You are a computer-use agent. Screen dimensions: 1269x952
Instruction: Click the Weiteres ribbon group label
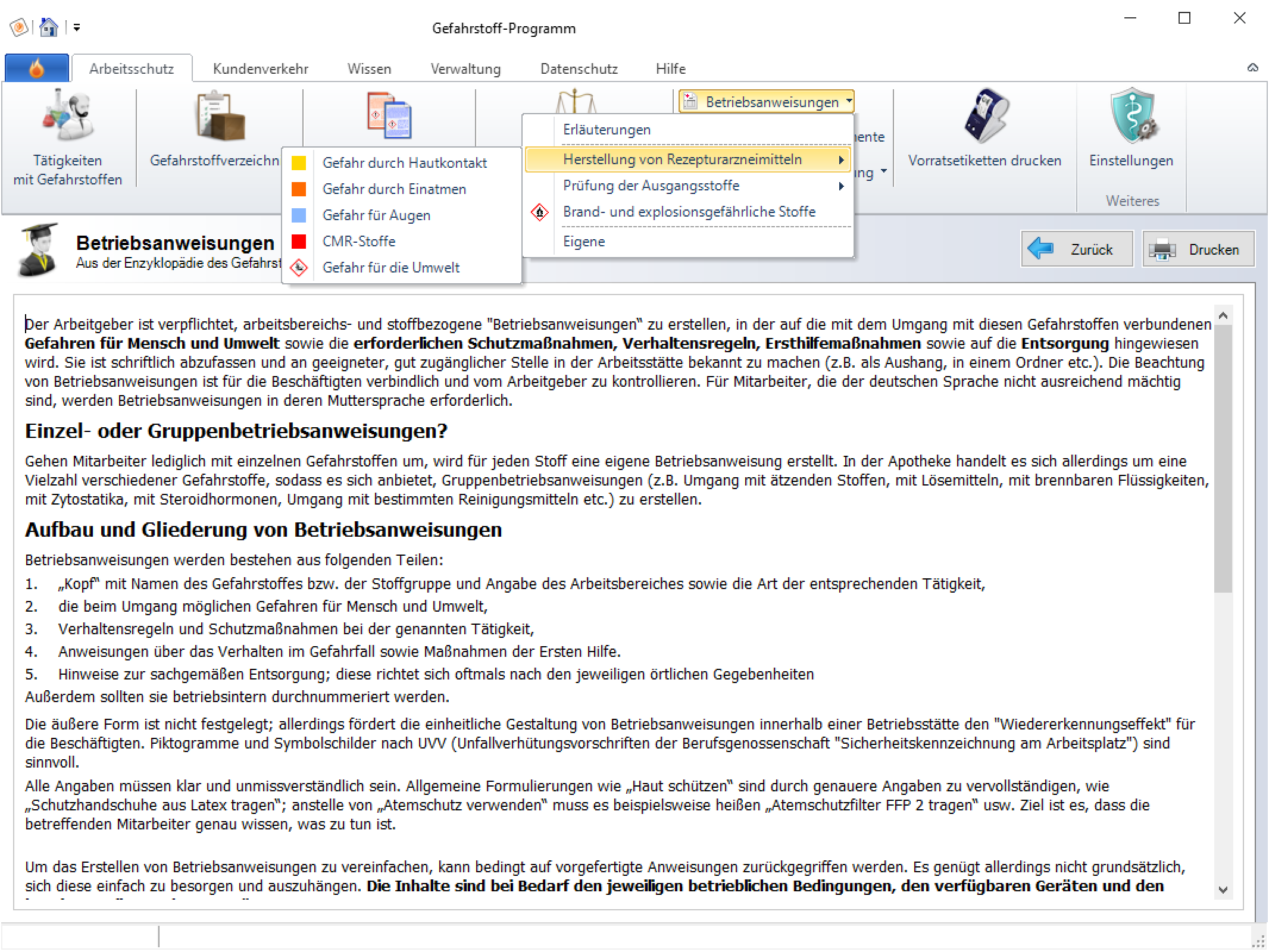click(x=1132, y=201)
